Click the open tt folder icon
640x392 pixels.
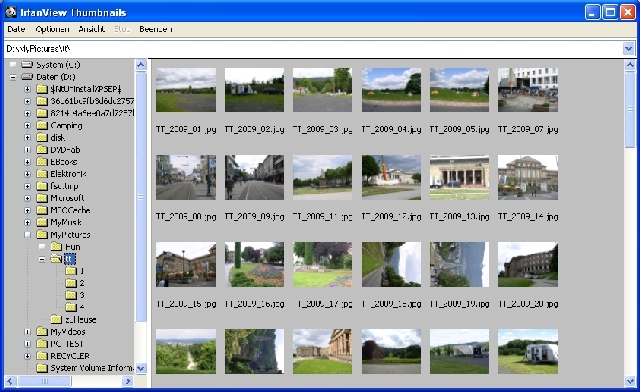56,259
